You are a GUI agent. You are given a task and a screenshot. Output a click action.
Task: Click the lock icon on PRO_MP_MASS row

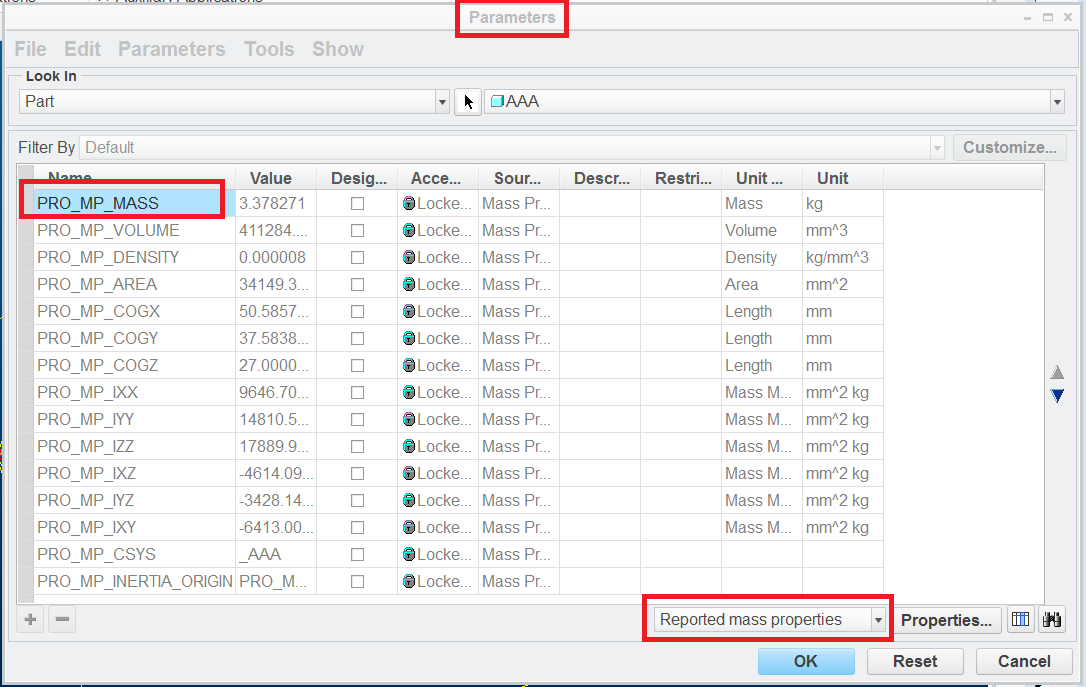[x=409, y=203]
